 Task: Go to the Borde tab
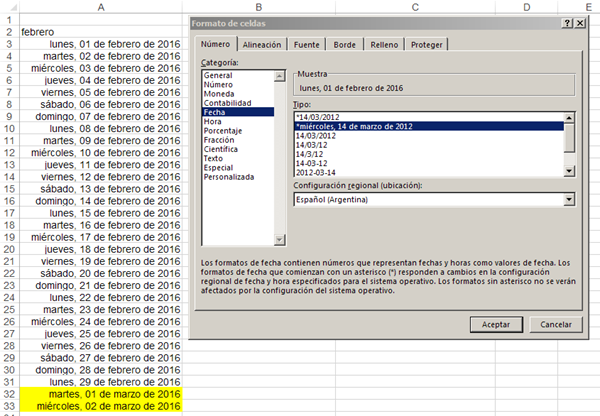pos(343,44)
